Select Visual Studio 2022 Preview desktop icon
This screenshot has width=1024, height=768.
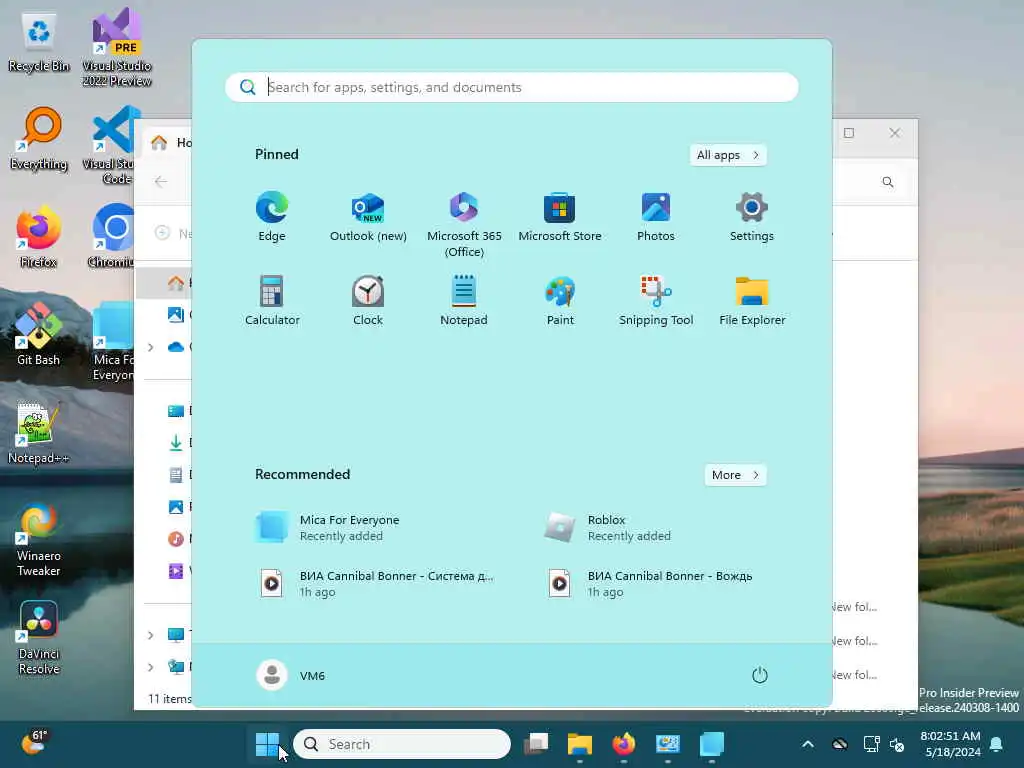coord(116,48)
